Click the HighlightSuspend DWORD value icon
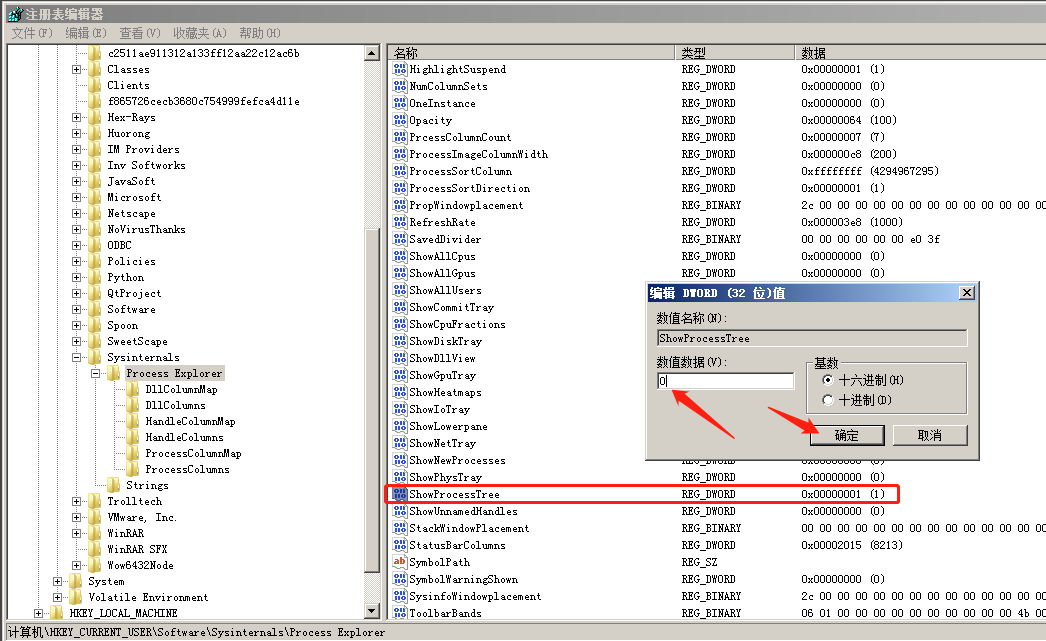This screenshot has width=1046, height=641. (400, 69)
